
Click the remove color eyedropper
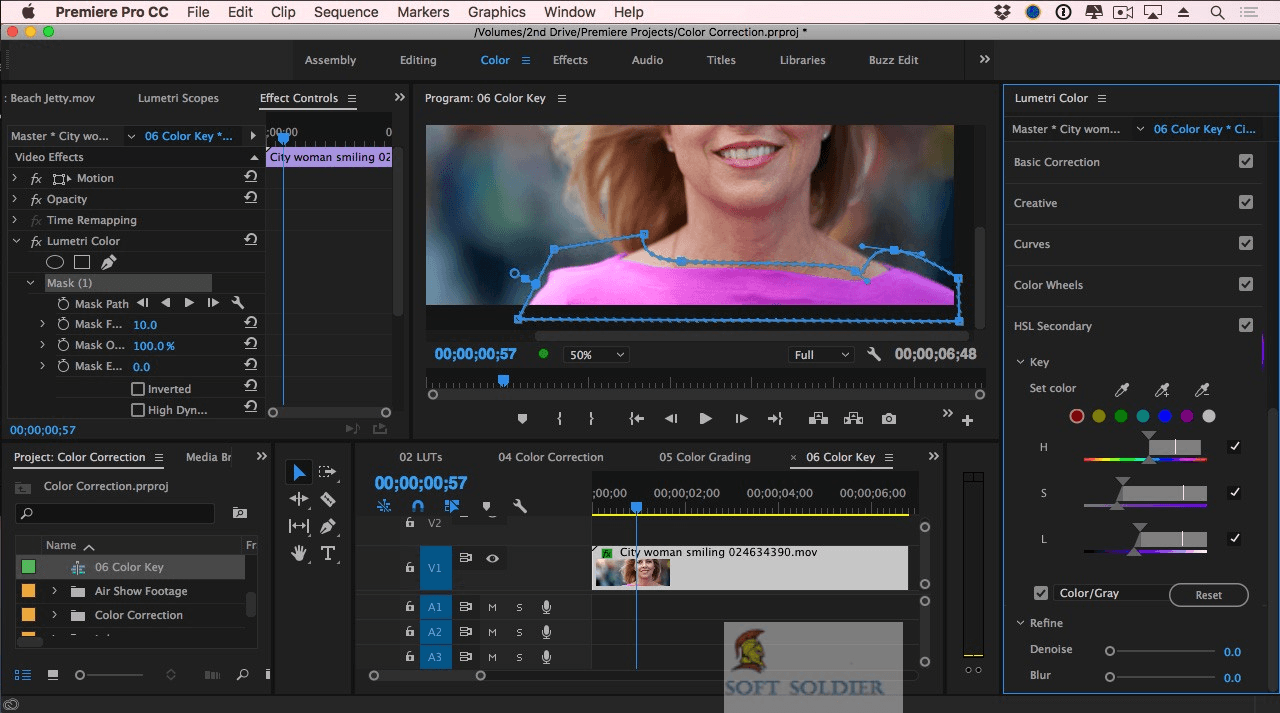point(1202,389)
